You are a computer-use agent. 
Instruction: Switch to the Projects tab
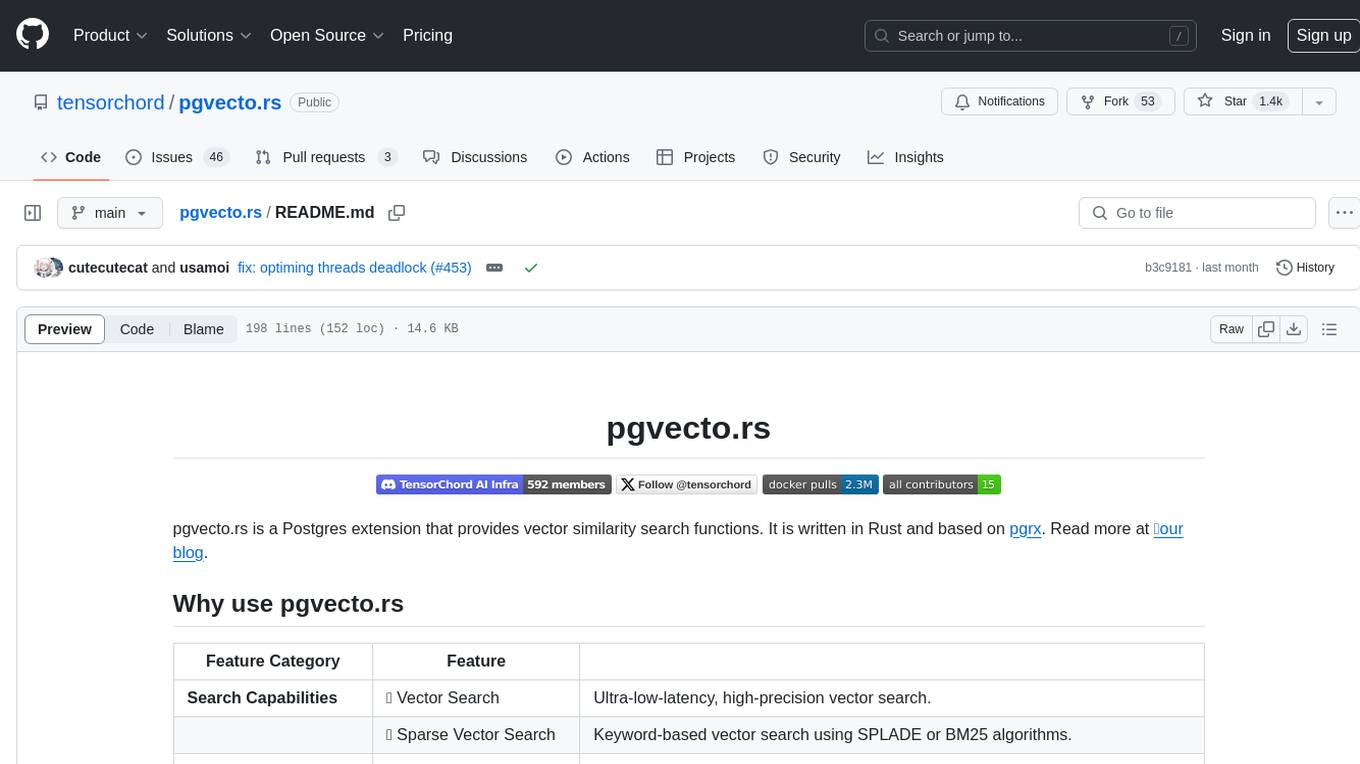point(696,157)
